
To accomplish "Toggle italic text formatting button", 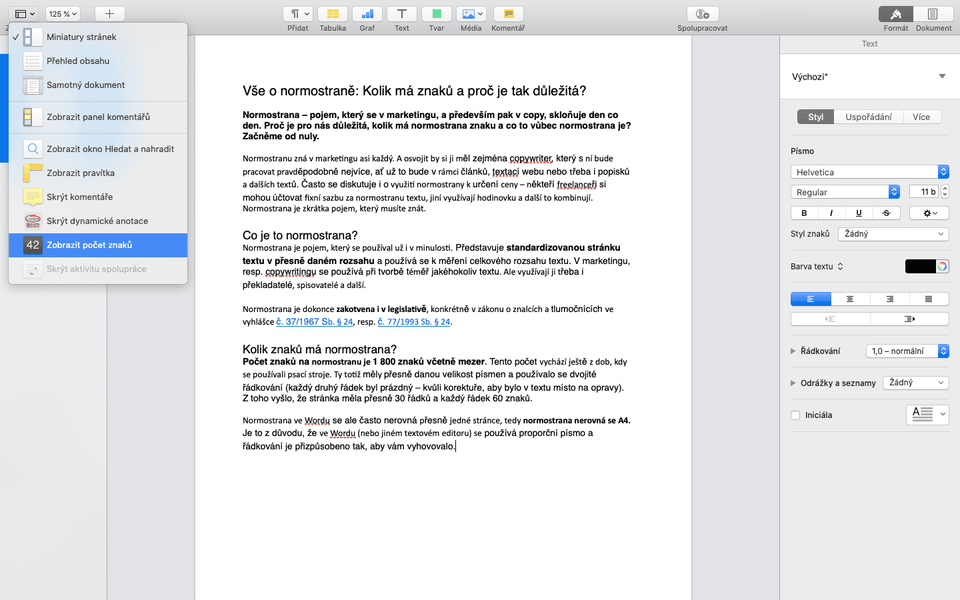I will pos(830,213).
